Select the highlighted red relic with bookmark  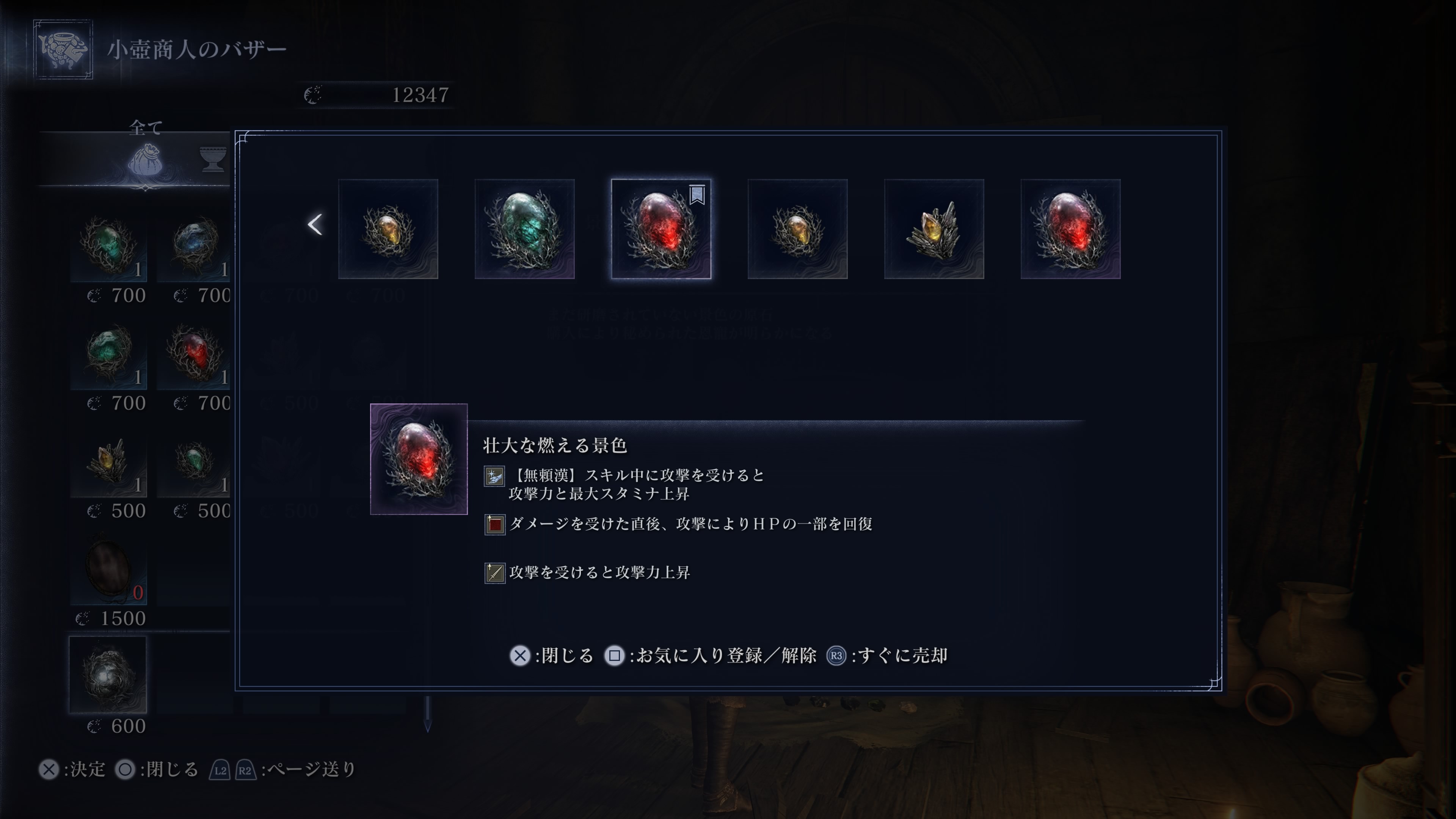(x=661, y=229)
